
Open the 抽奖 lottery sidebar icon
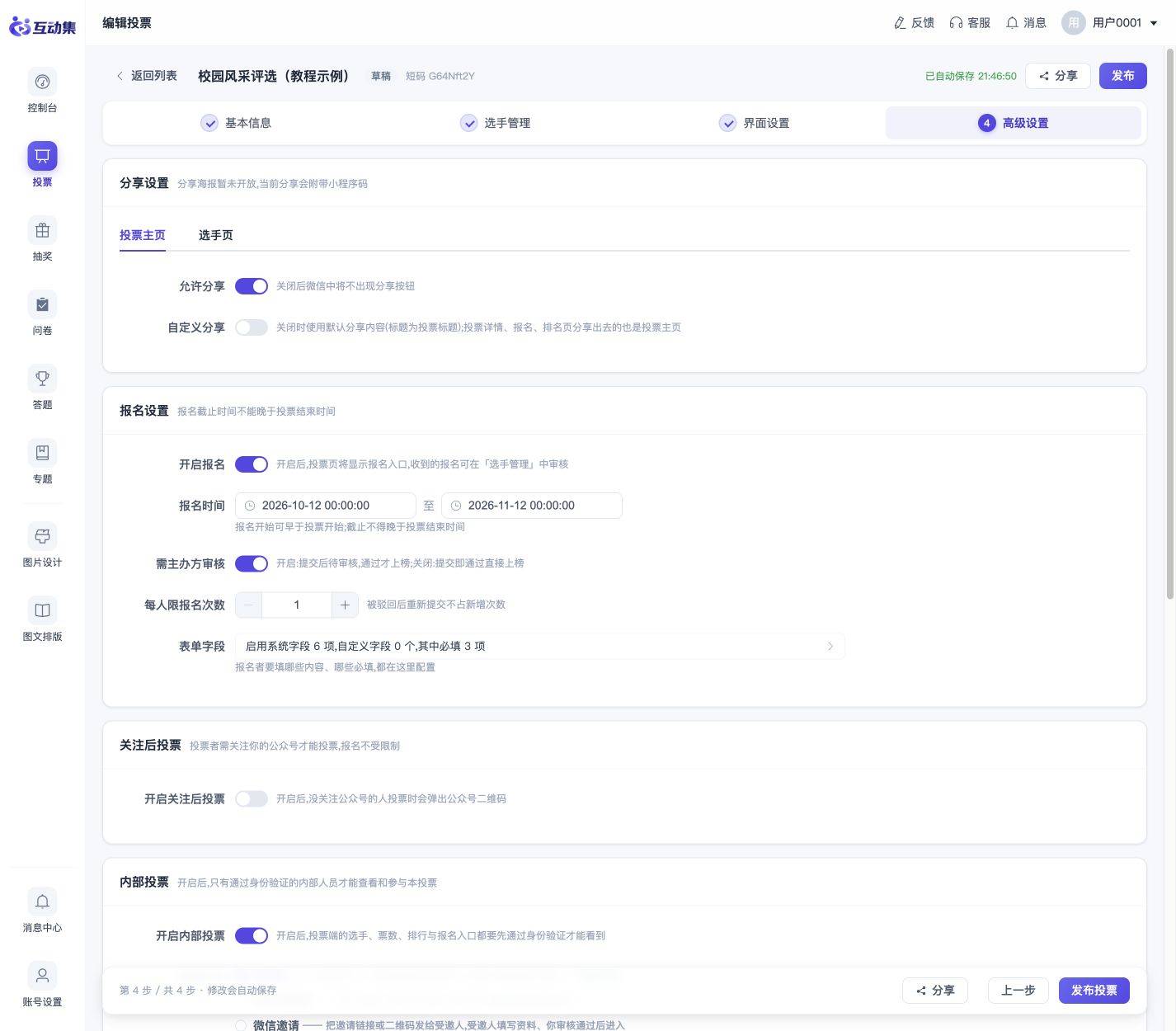(42, 230)
